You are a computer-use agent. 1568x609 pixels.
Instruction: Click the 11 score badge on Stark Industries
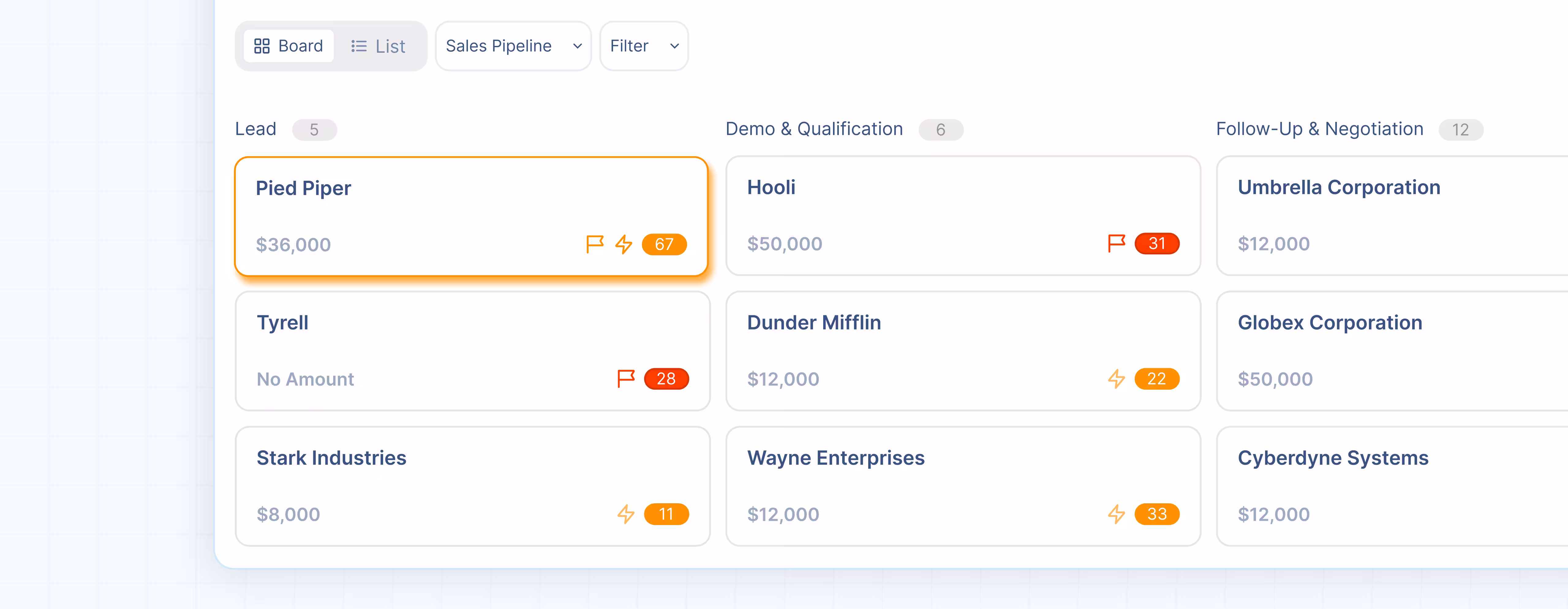click(x=666, y=514)
